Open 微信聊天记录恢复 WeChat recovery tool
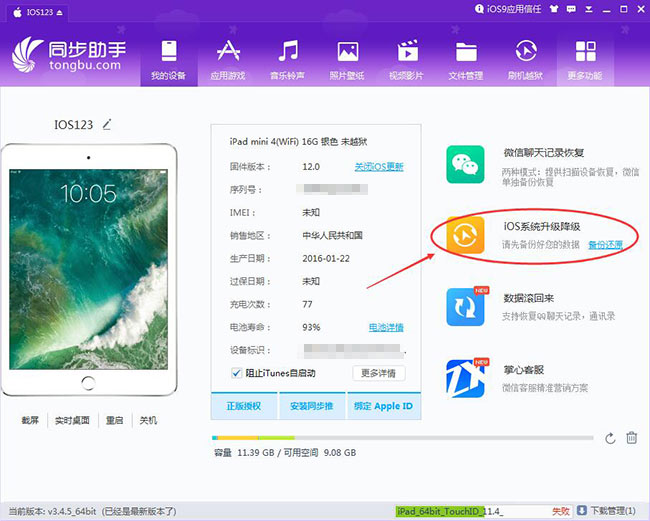The height and width of the screenshot is (521, 650). [543, 153]
